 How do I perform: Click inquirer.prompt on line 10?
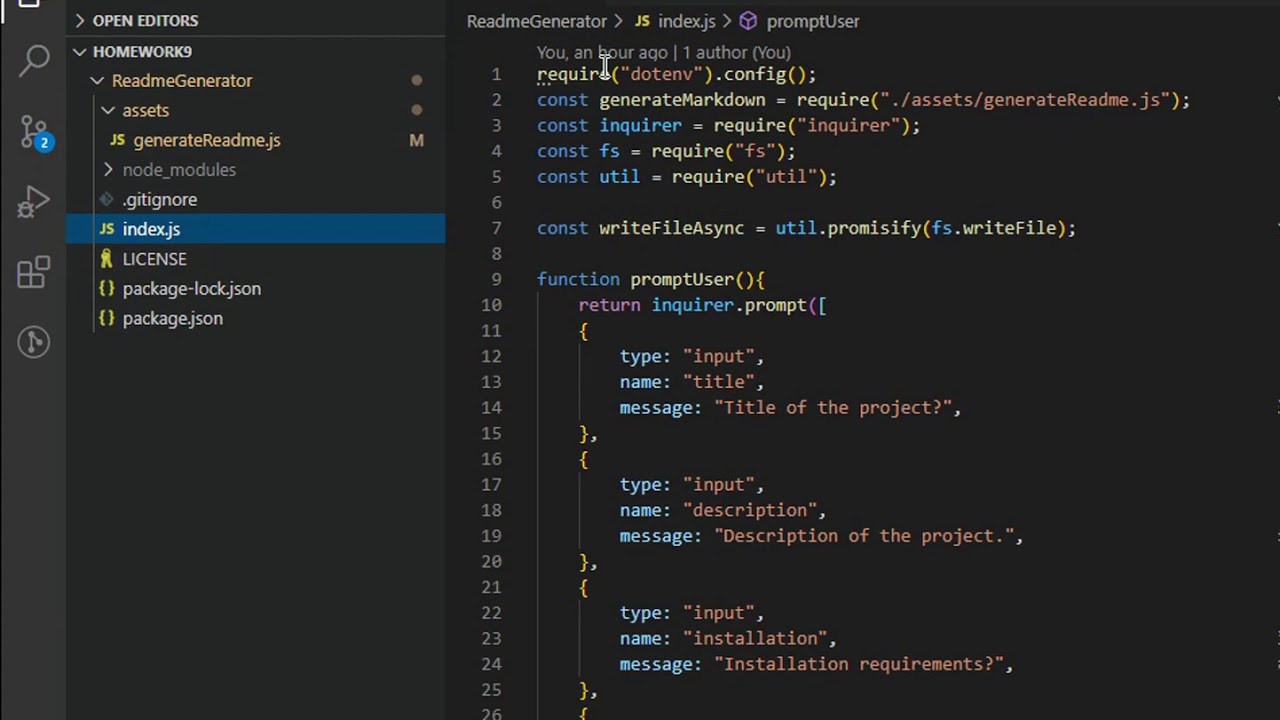coord(728,305)
